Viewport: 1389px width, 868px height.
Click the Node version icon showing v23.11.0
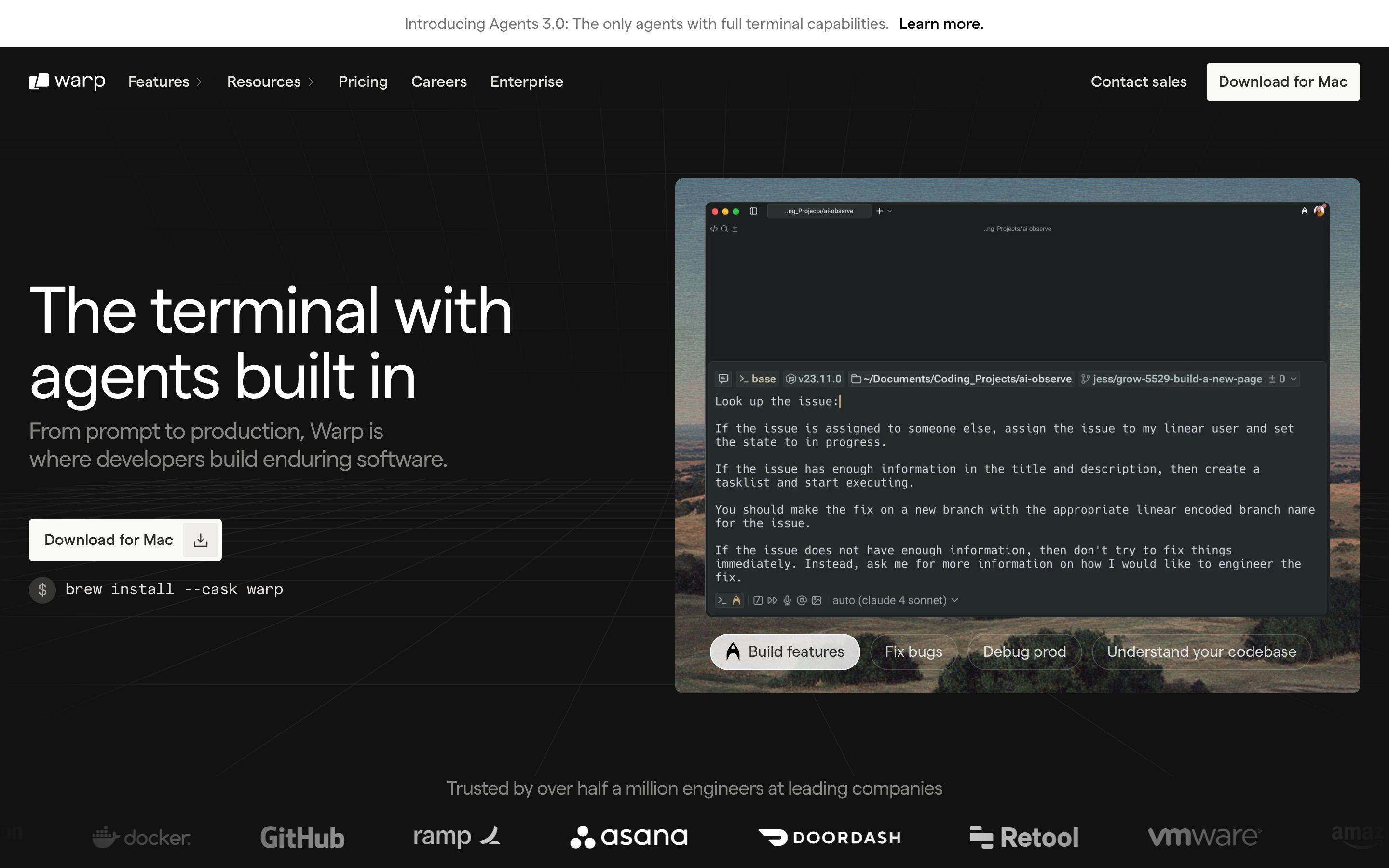pyautogui.click(x=790, y=379)
